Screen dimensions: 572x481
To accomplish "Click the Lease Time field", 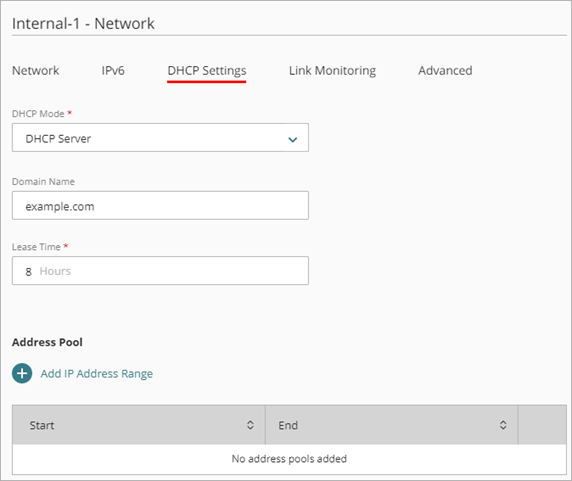I will 160,271.
